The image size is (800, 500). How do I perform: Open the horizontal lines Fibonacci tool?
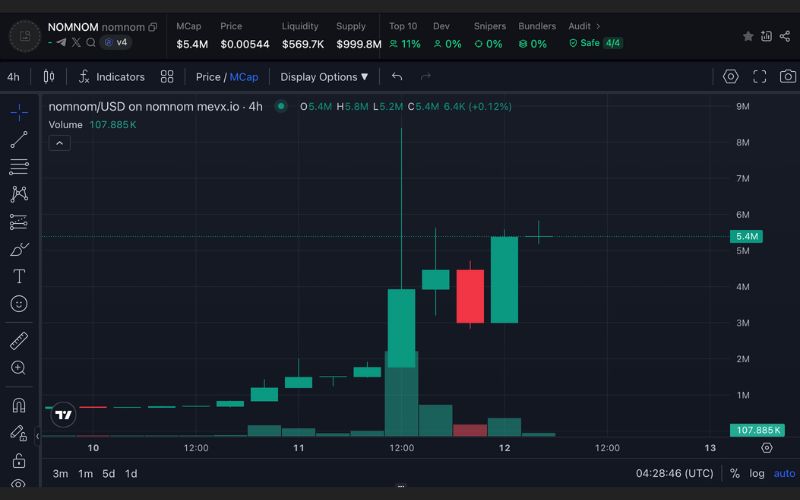pyautogui.click(x=19, y=166)
